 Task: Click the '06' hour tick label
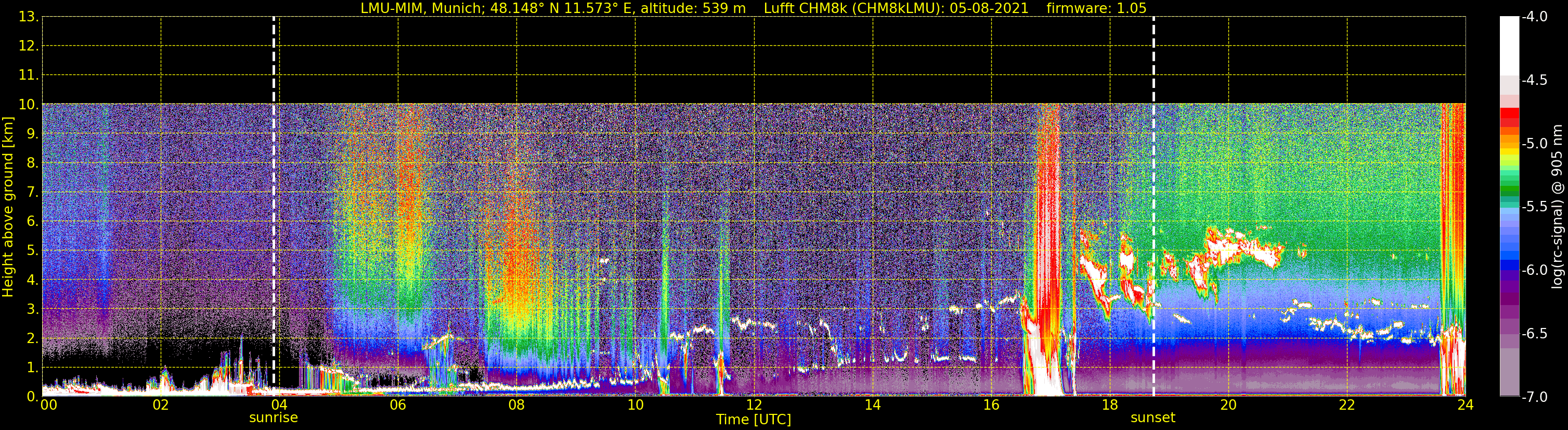pyautogui.click(x=397, y=405)
